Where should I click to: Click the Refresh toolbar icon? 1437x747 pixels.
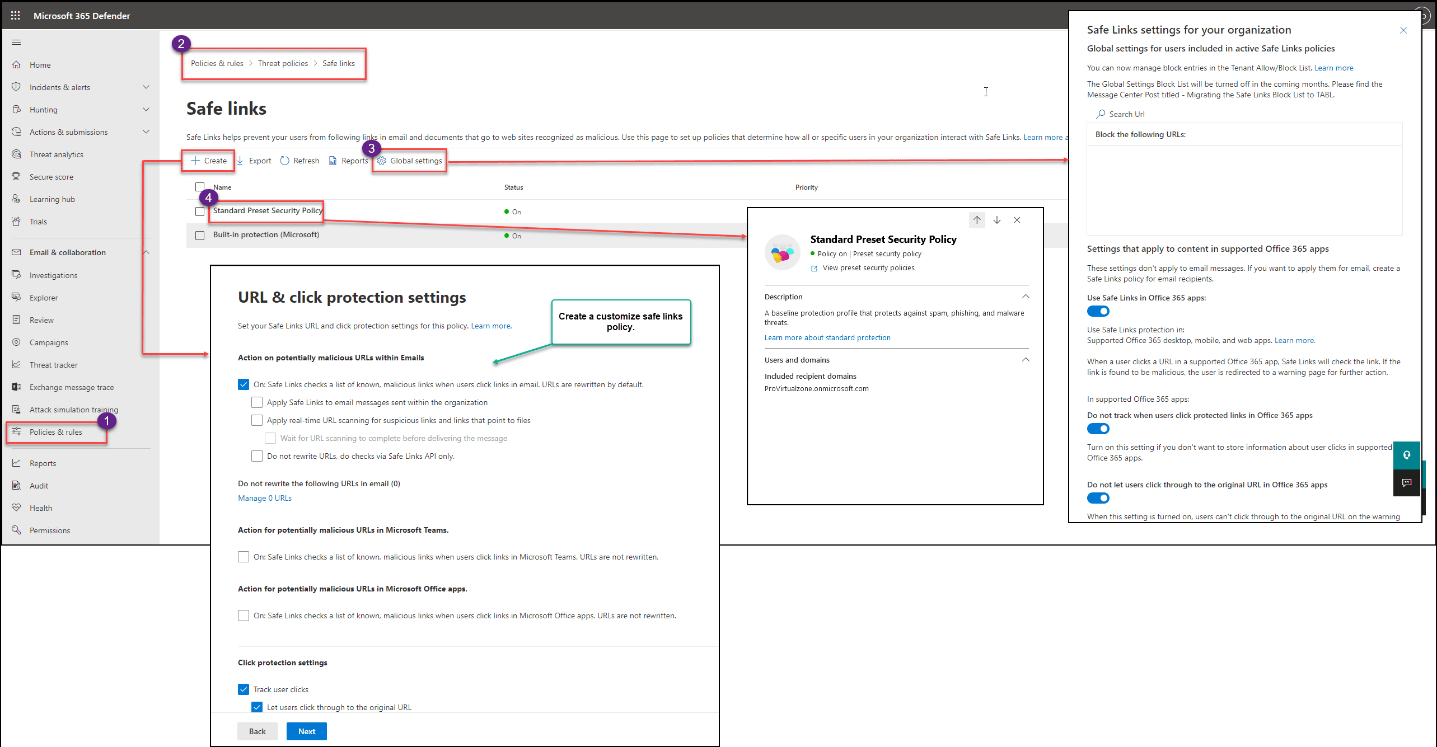point(284,160)
